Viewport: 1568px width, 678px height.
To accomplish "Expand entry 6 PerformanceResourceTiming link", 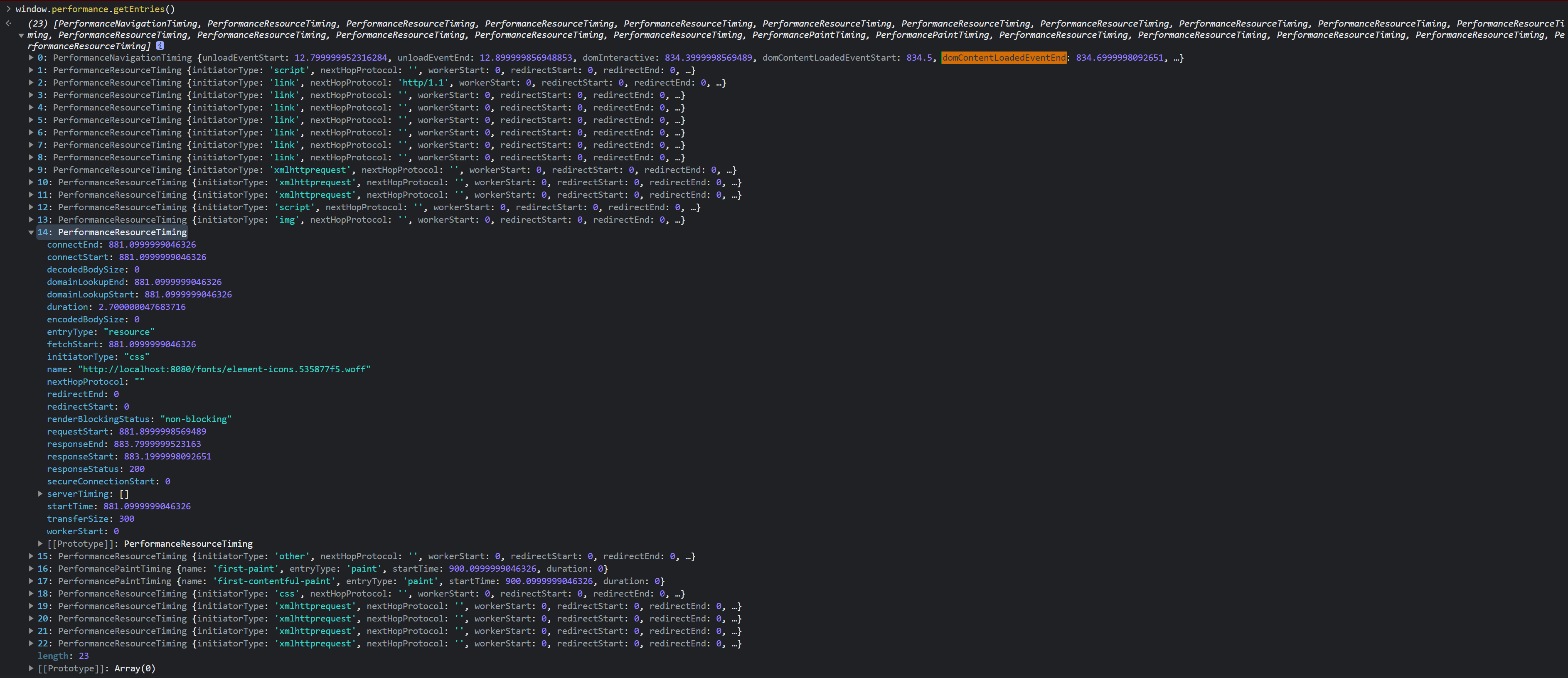I will pos(31,133).
